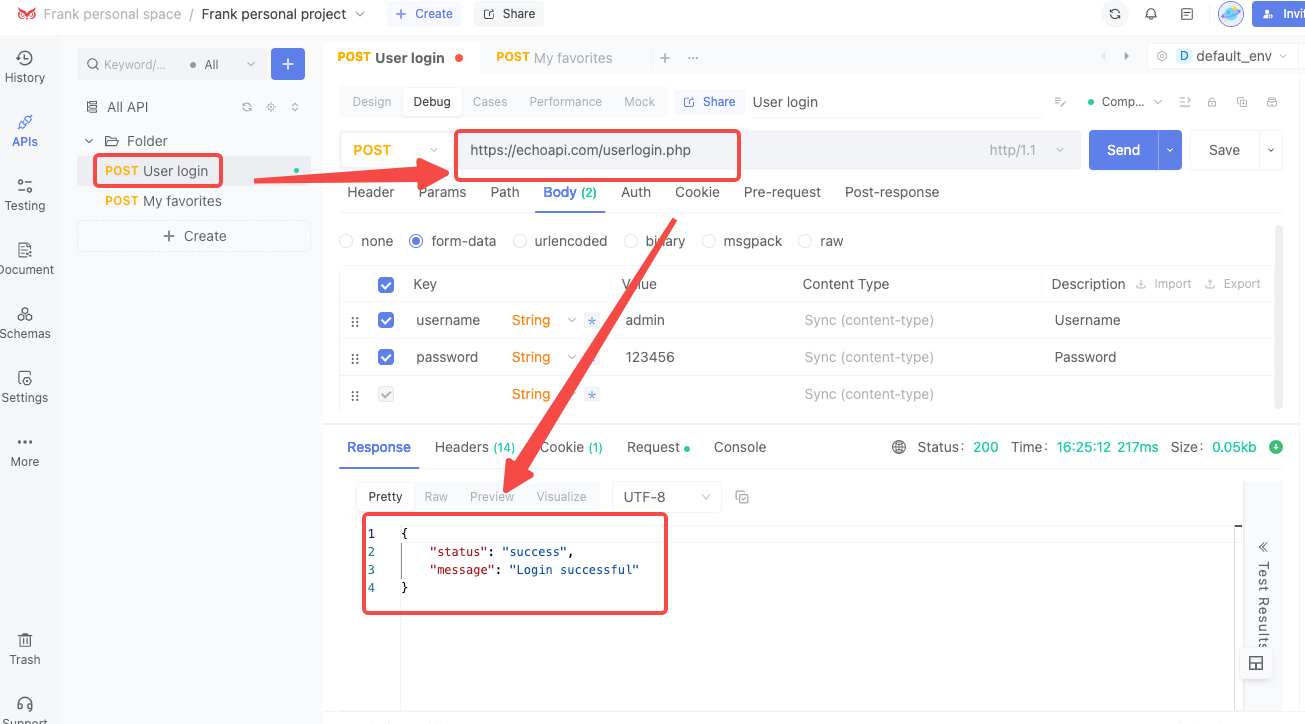Image resolution: width=1305 pixels, height=724 pixels.
Task: Select the raw body type radio
Action: (x=805, y=241)
